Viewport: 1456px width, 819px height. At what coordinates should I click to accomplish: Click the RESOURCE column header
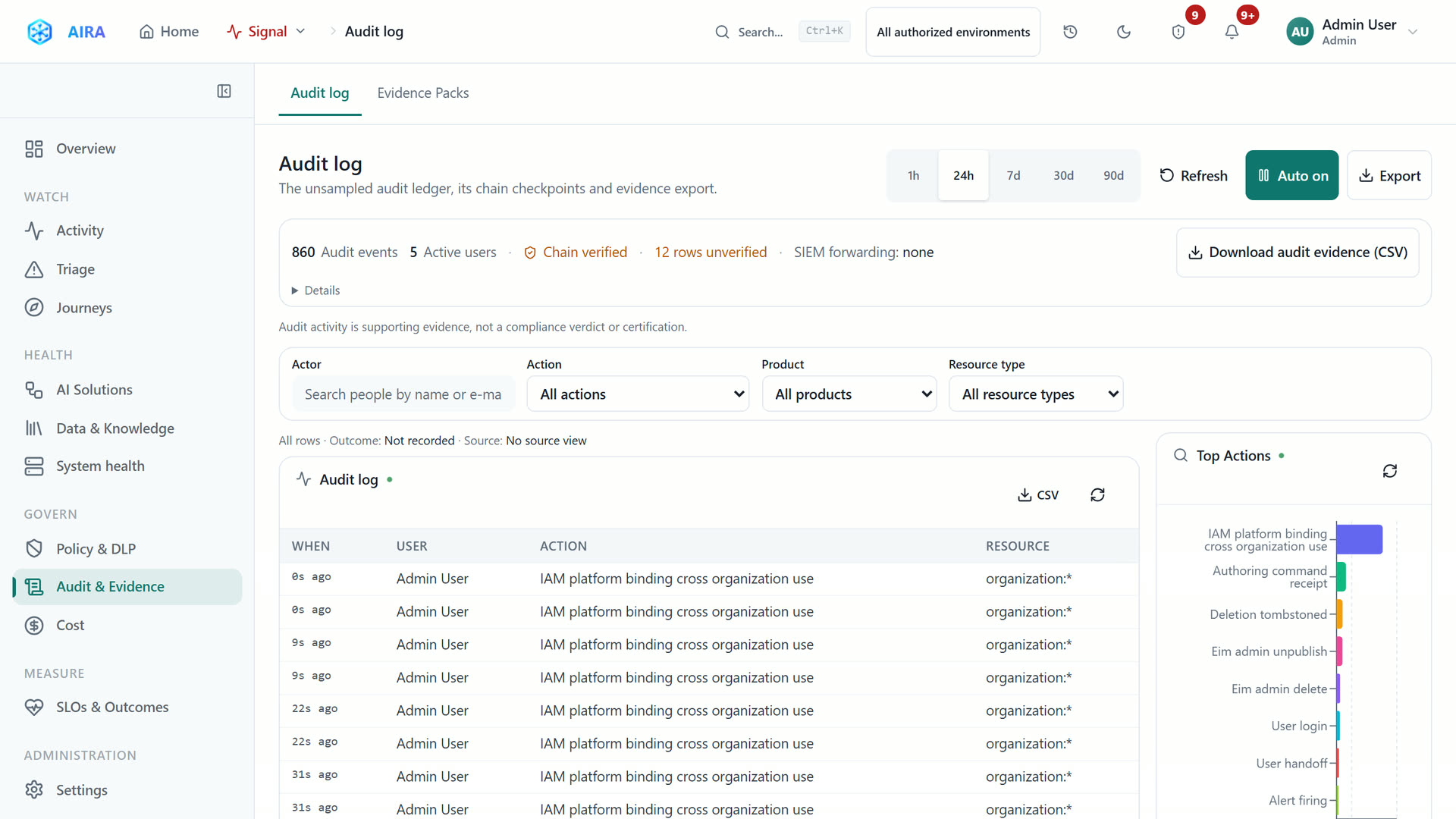tap(1018, 546)
